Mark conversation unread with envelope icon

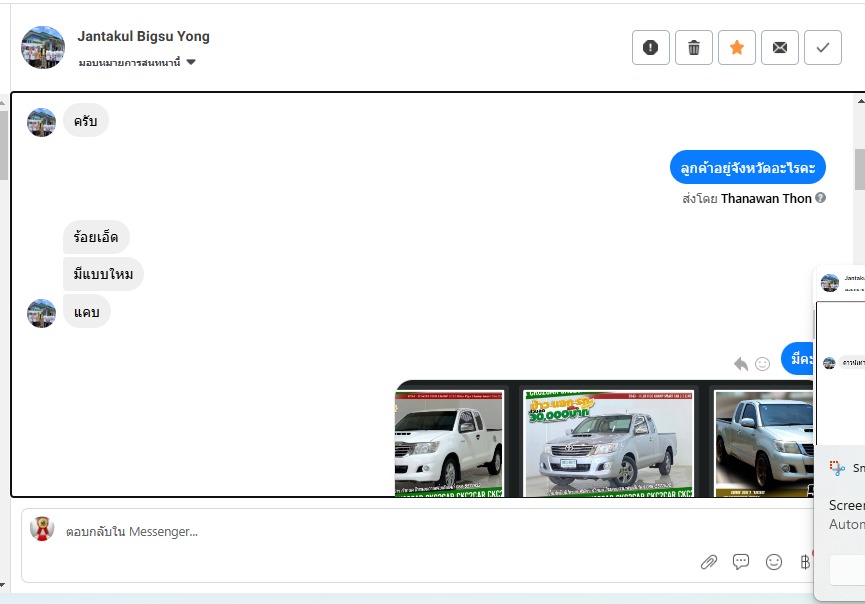[779, 47]
